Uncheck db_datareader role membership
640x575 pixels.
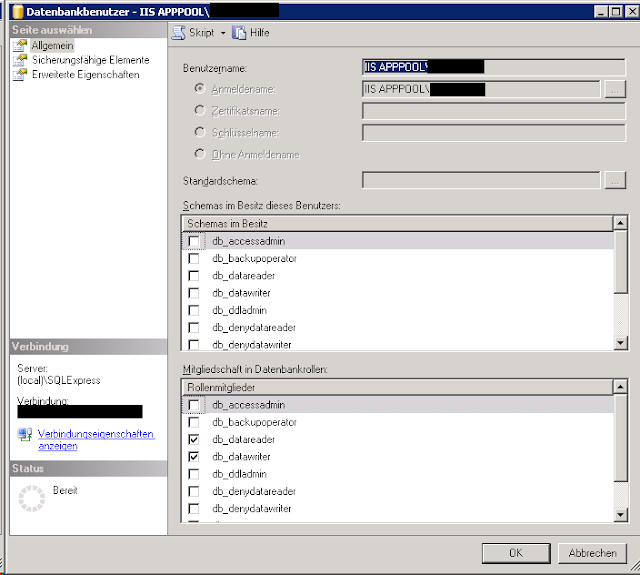point(194,440)
